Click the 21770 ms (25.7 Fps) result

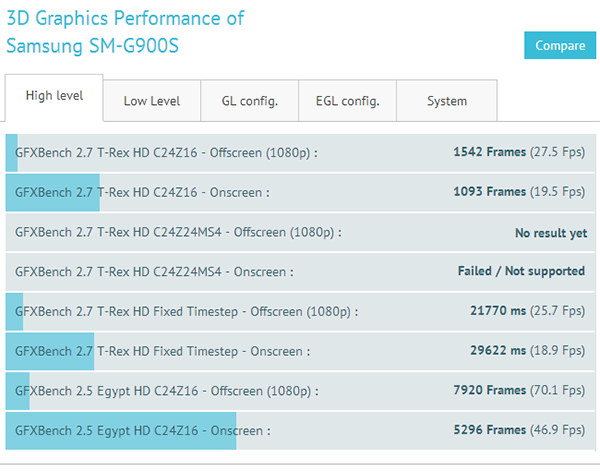click(528, 310)
